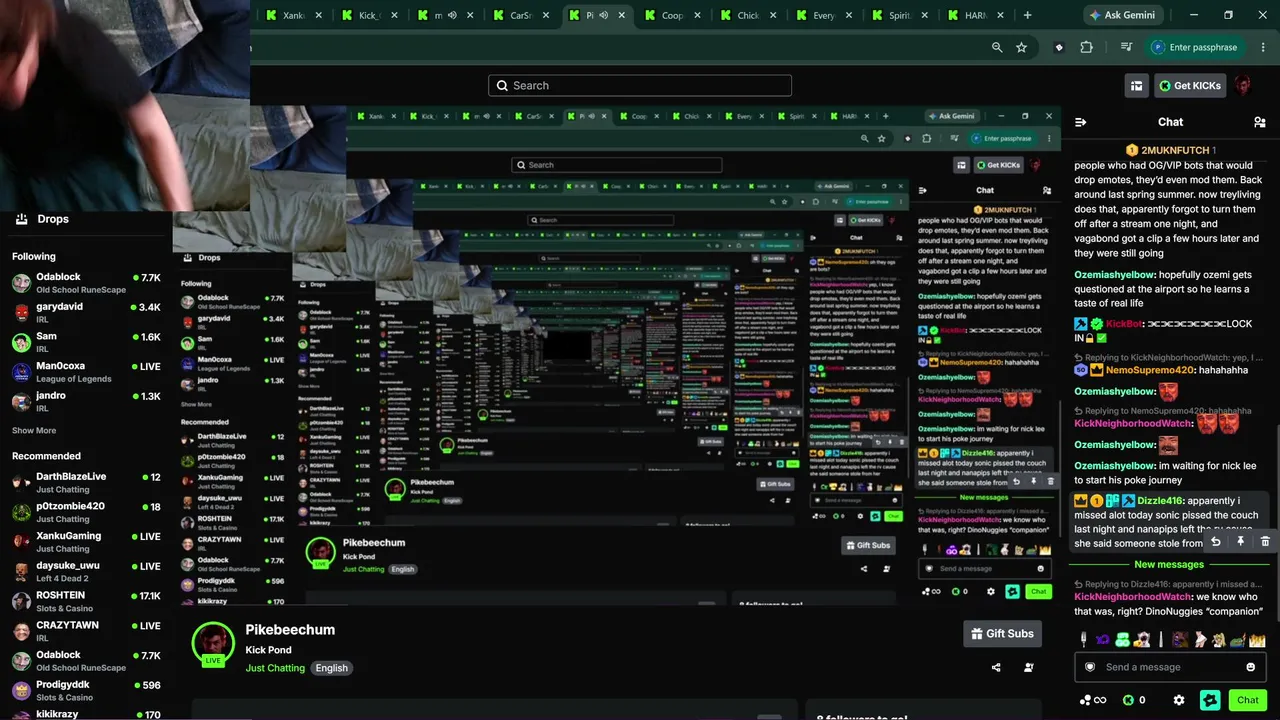Delete Dizzle416's message with trash icon

(x=1265, y=542)
